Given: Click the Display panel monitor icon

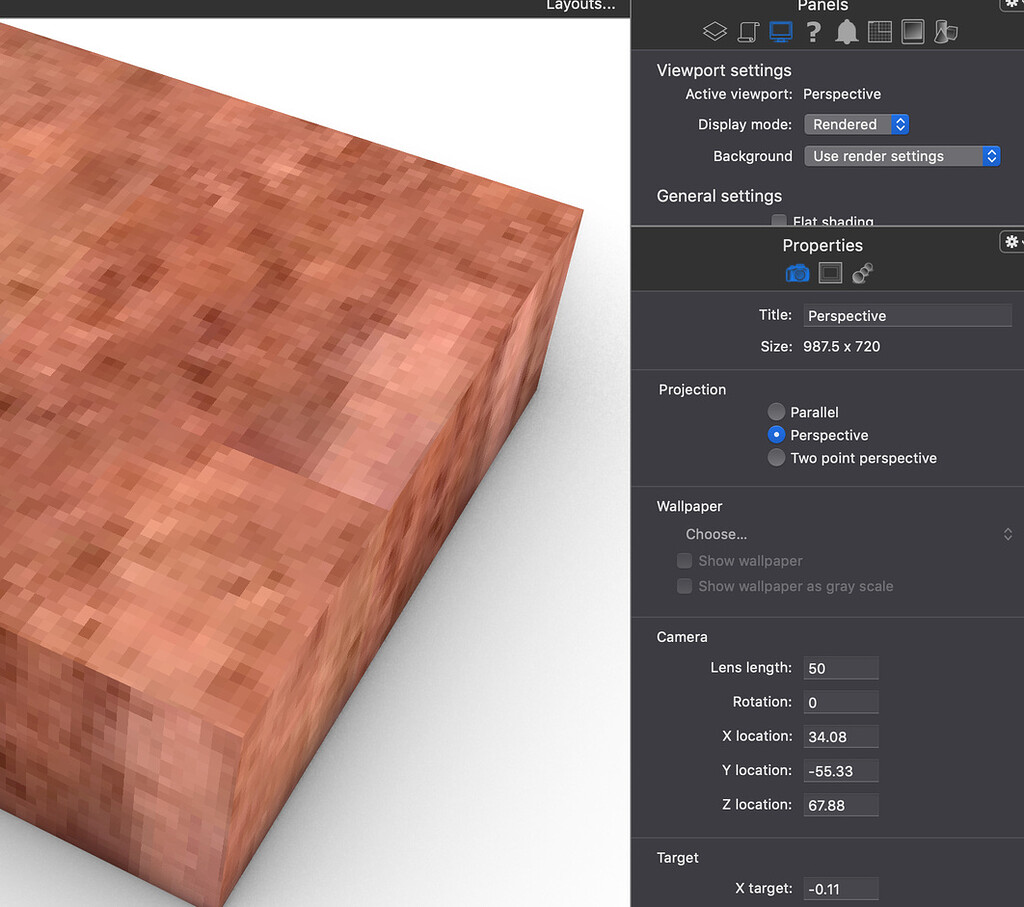Looking at the screenshot, I should click(x=781, y=31).
